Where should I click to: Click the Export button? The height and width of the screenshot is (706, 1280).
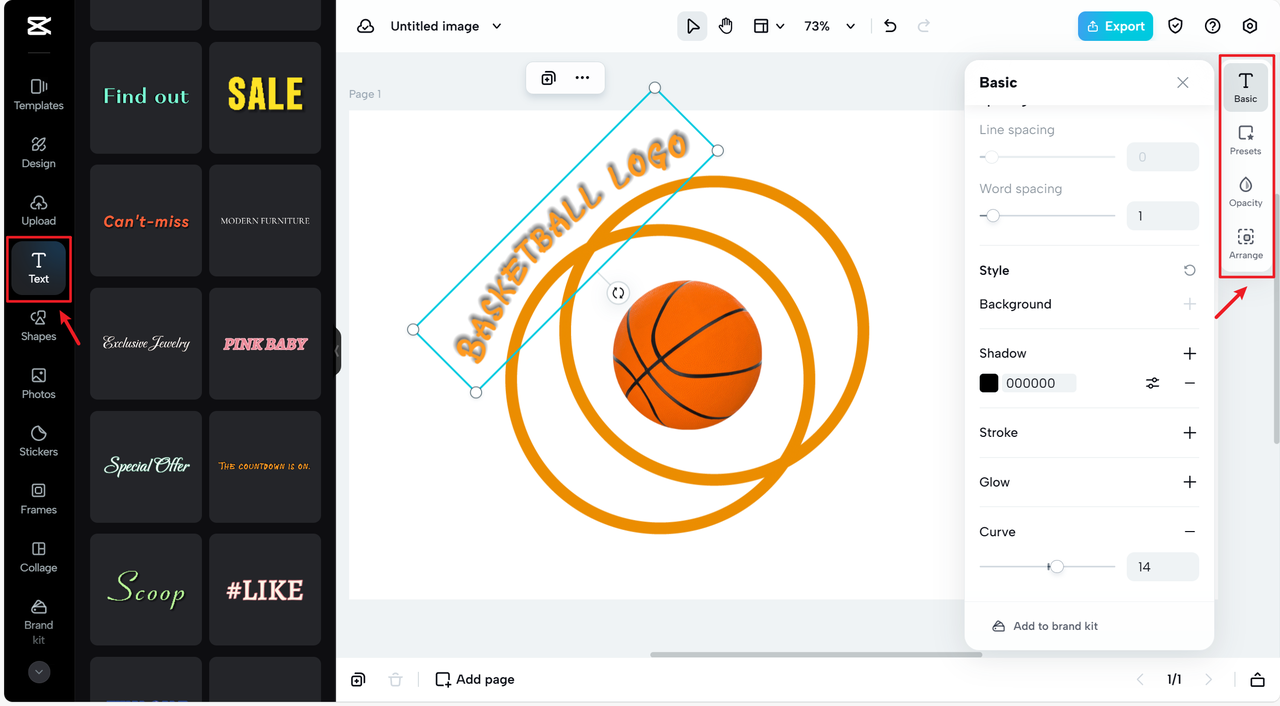click(x=1115, y=26)
